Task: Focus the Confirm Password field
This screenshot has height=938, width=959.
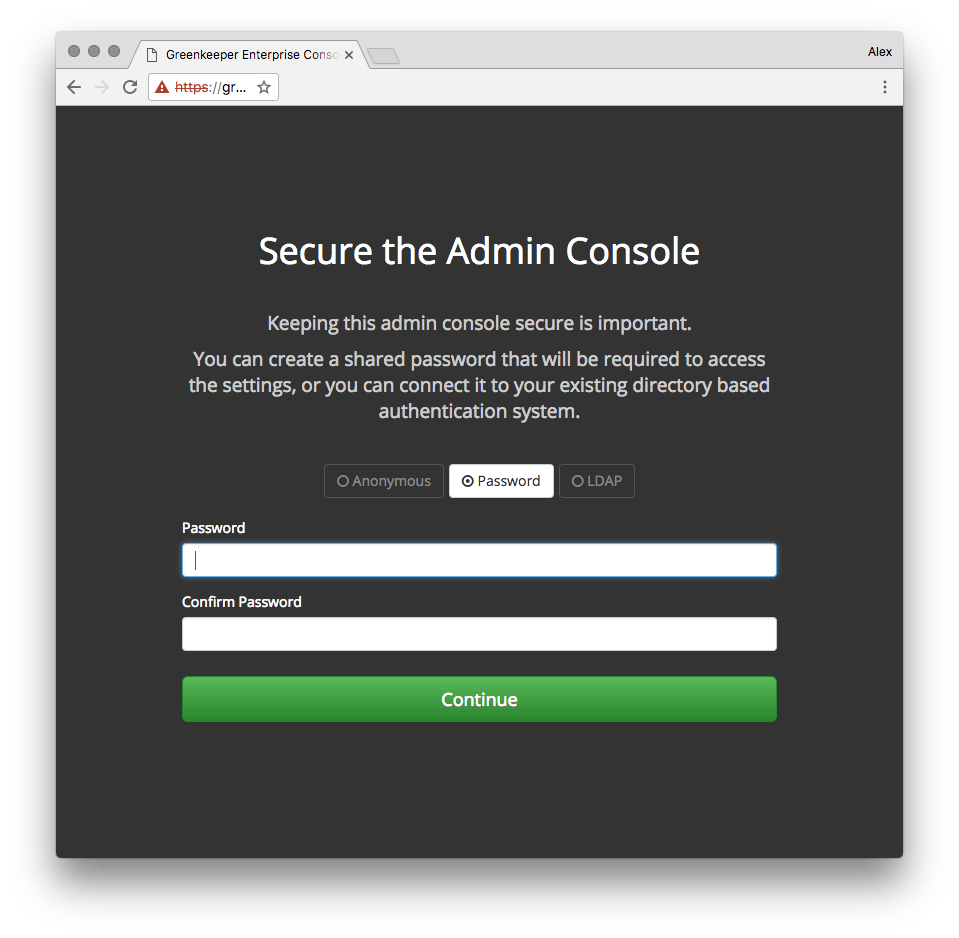Action: 479,634
